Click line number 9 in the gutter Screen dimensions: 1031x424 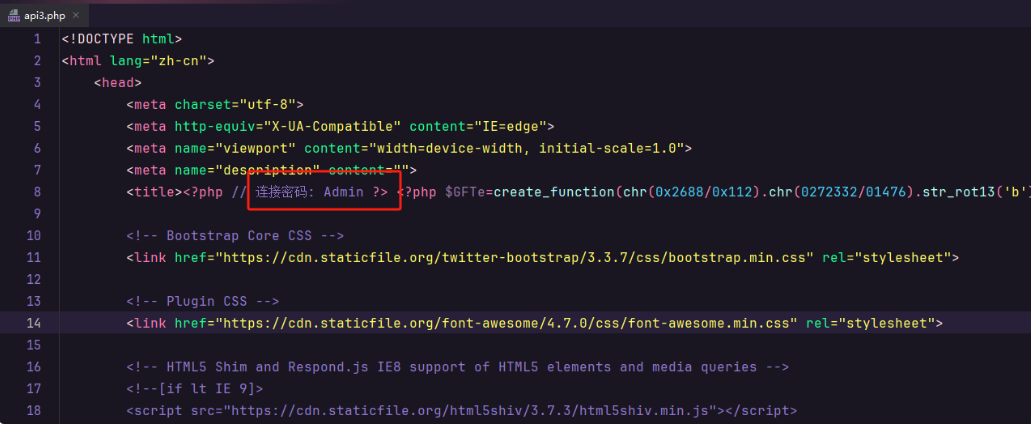37,214
